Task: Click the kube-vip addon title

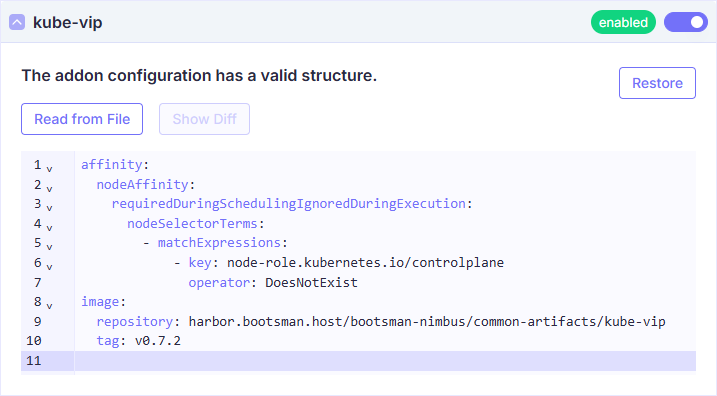Action: click(68, 22)
